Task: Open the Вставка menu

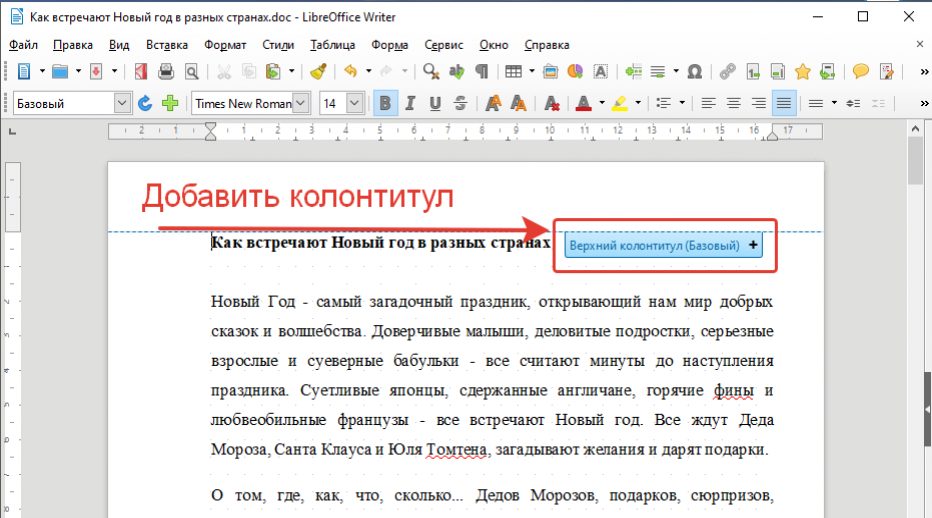Action: 166,45
